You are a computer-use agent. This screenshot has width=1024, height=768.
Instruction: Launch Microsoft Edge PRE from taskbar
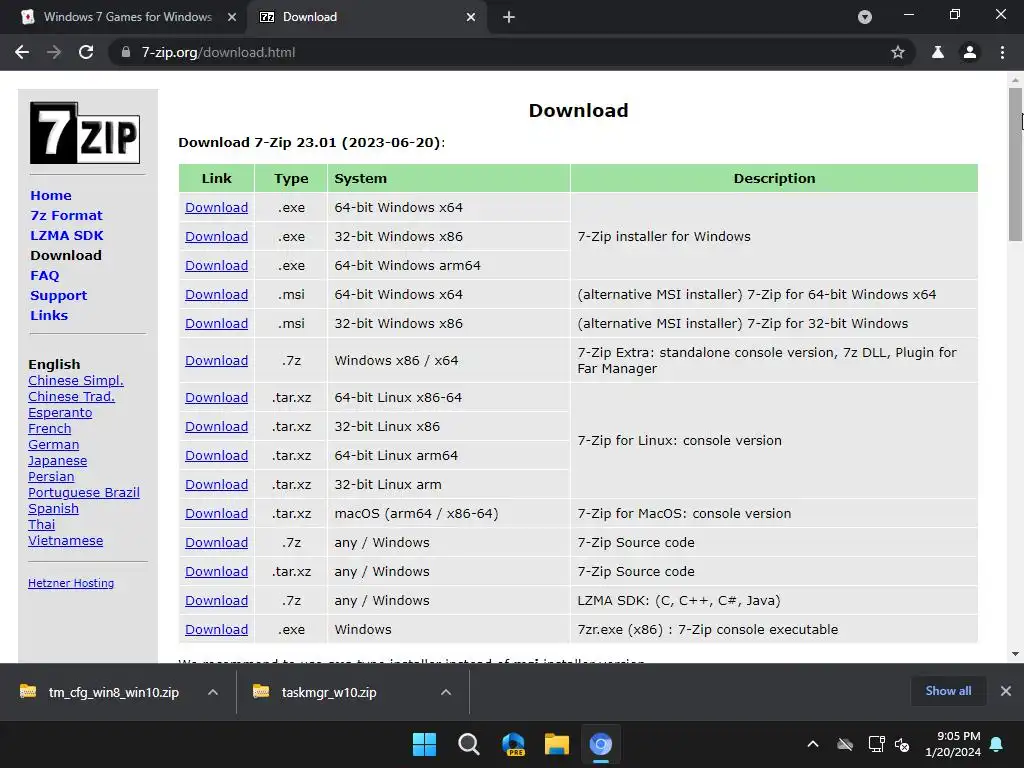click(513, 744)
